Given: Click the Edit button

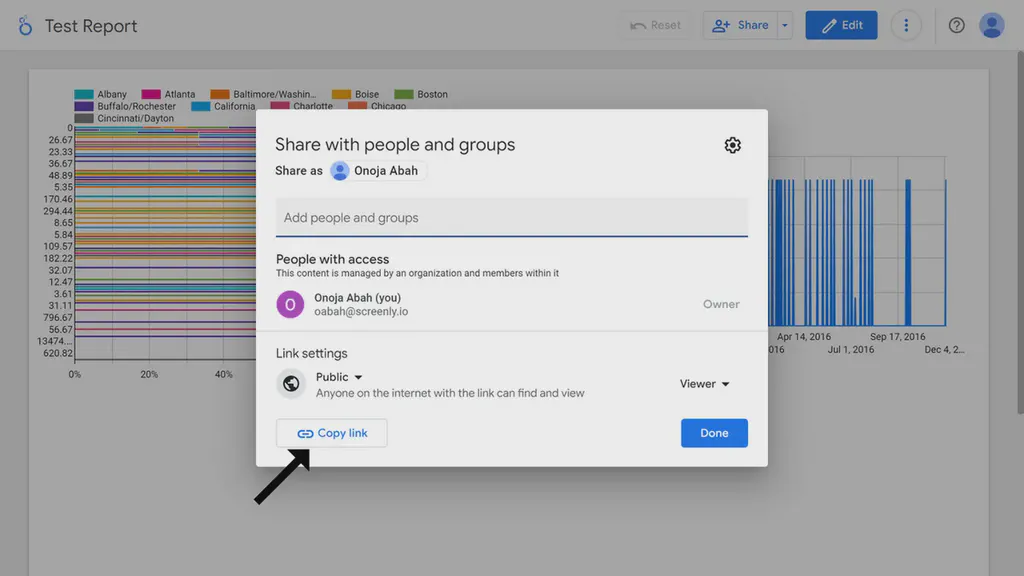Looking at the screenshot, I should (841, 25).
